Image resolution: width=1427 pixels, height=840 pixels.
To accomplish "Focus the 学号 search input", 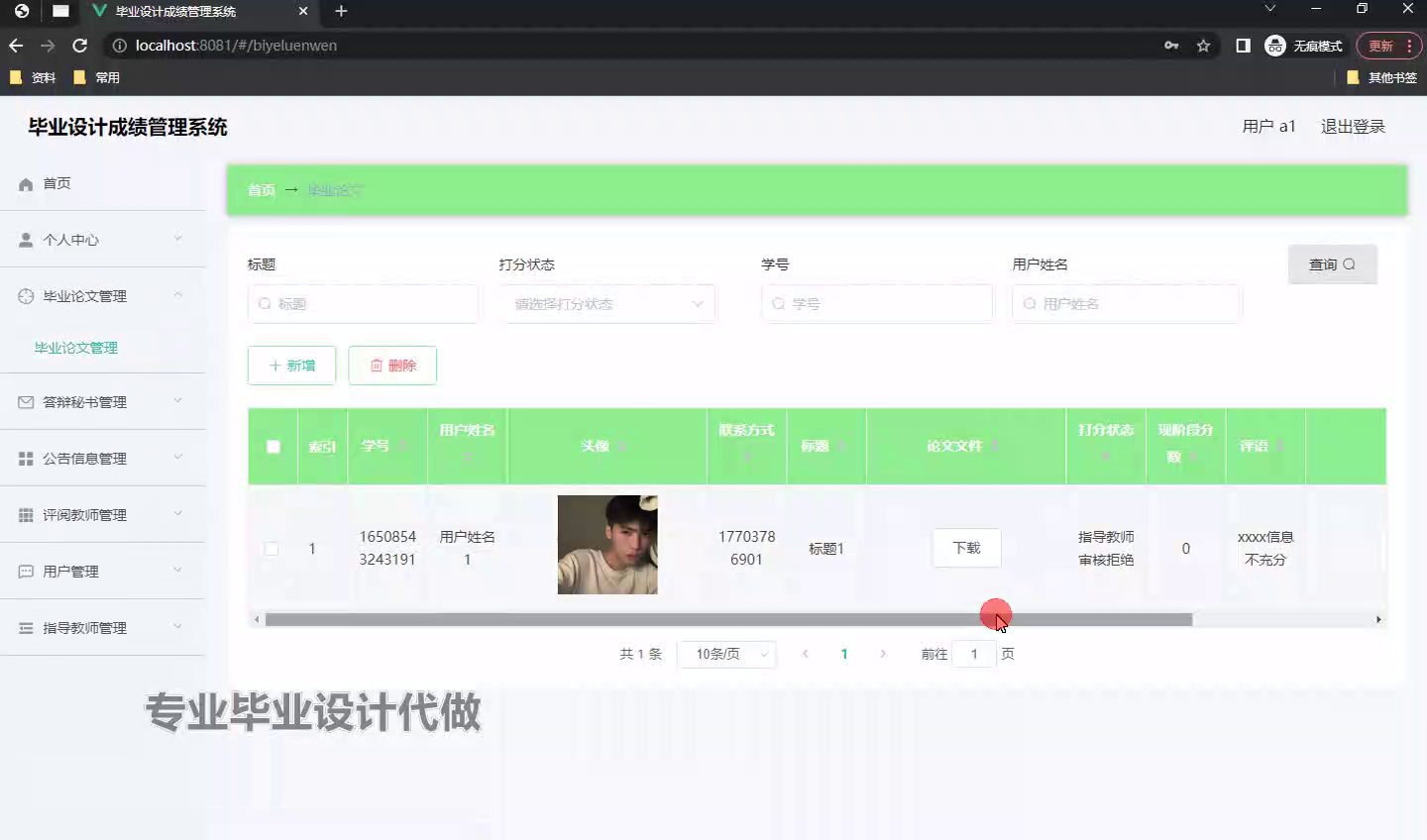I will [x=877, y=304].
